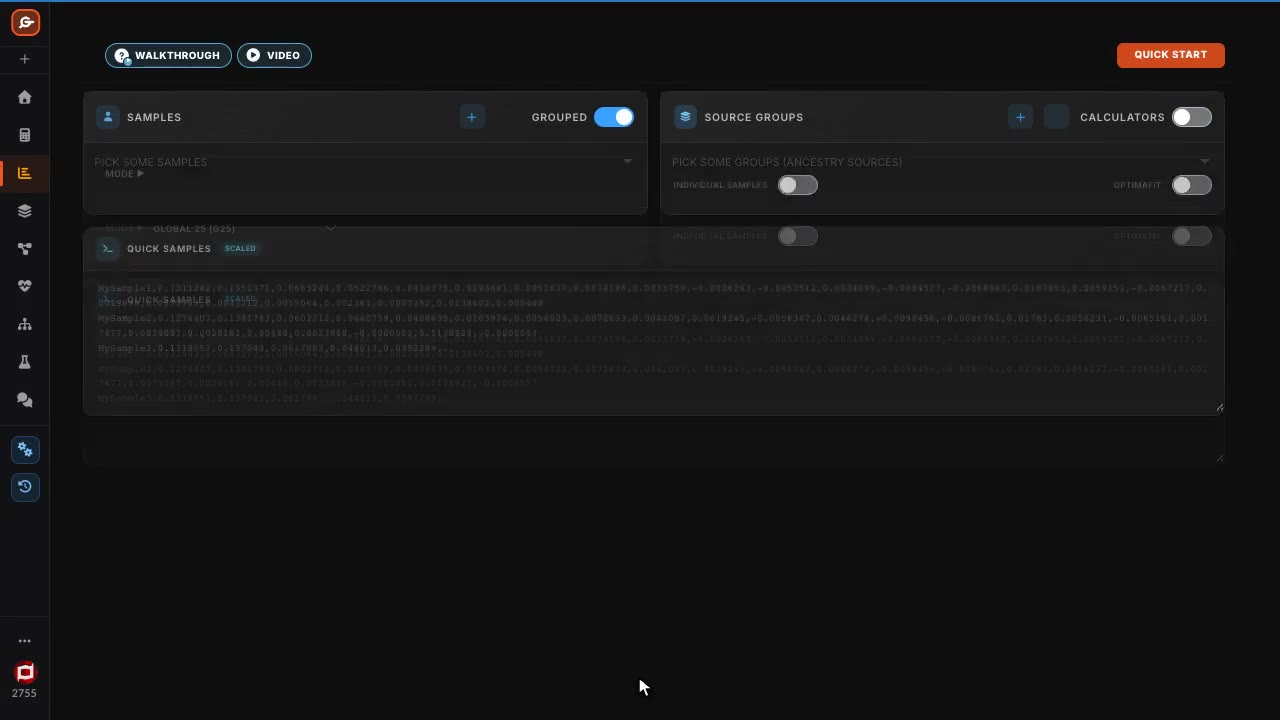Enable the Calculators toggle
The width and height of the screenshot is (1280, 720).
click(1192, 117)
